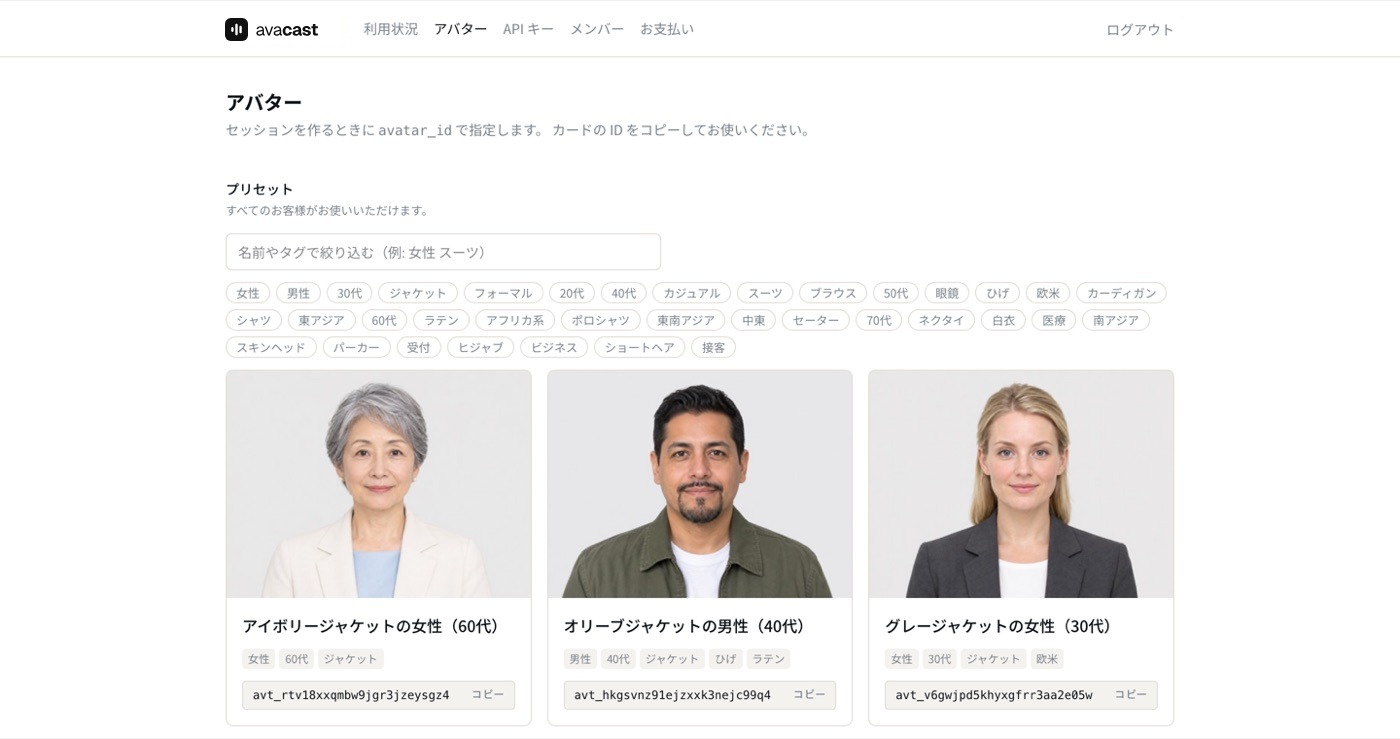
Task: Filter by 眼鏡 tag
Action: [947, 293]
